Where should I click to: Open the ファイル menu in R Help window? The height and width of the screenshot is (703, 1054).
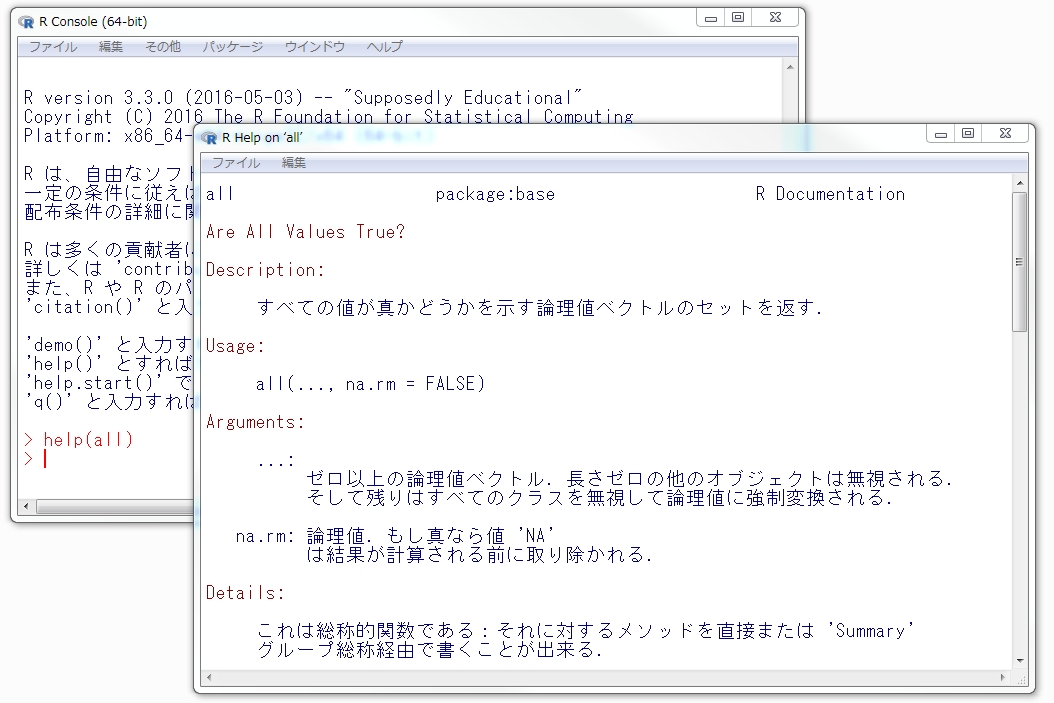point(236,163)
